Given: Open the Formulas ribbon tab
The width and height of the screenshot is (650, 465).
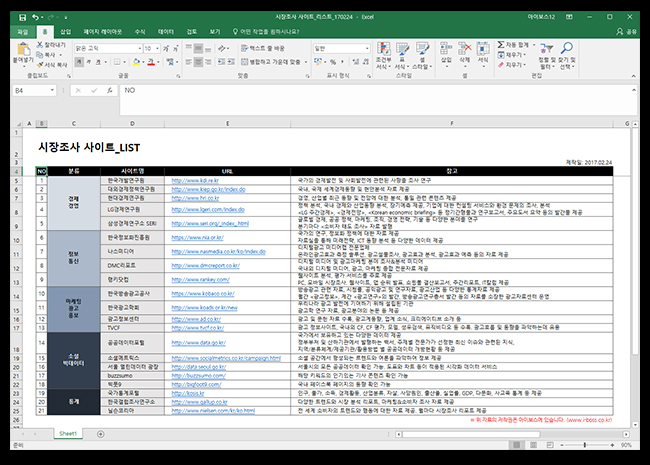Looking at the screenshot, I should pyautogui.click(x=140, y=32).
